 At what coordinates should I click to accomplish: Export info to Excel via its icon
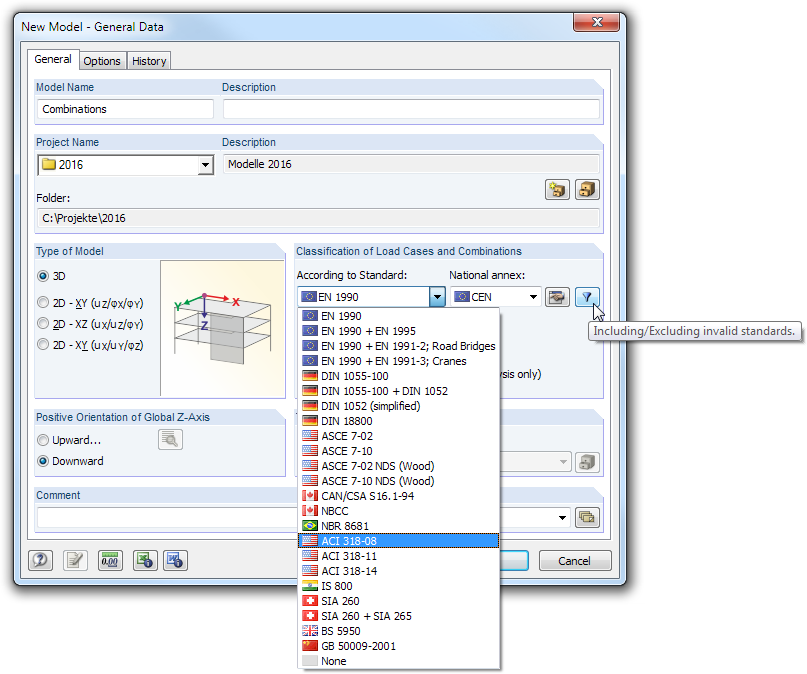point(145,560)
